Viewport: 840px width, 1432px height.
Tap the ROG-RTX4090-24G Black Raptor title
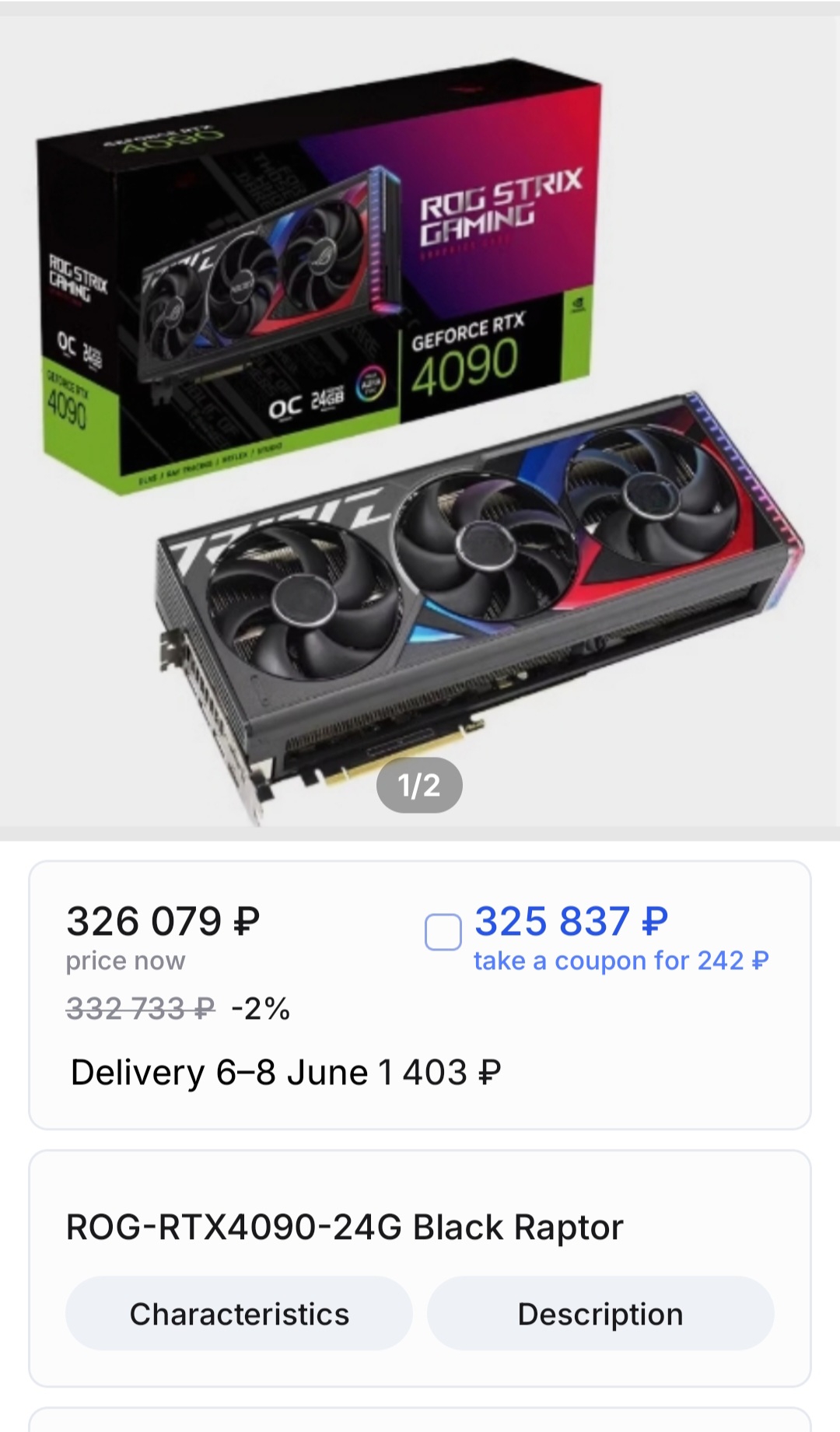point(345,1227)
